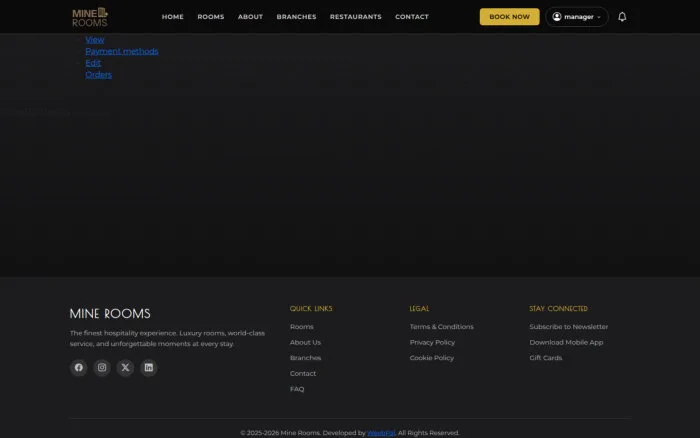The width and height of the screenshot is (700, 438).
Task: Open Terms & Conditions link
Action: (442, 327)
